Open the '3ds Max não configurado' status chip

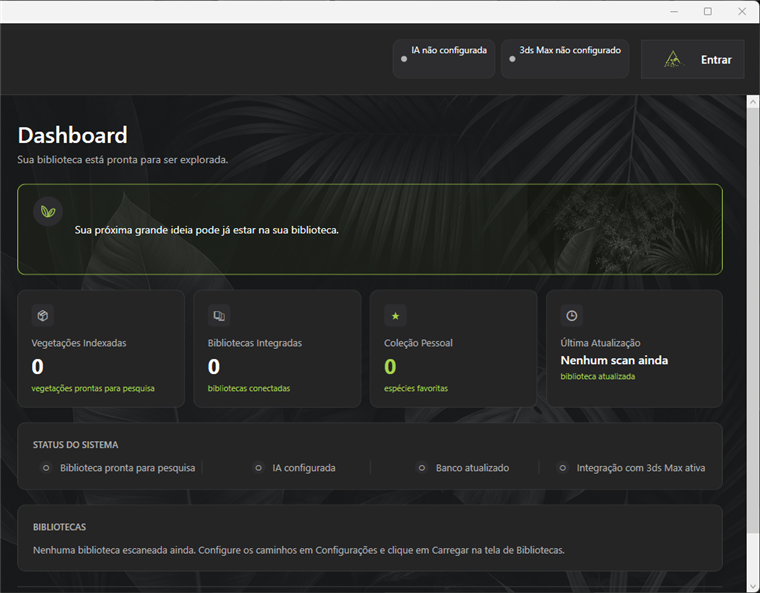pyautogui.click(x=565, y=59)
